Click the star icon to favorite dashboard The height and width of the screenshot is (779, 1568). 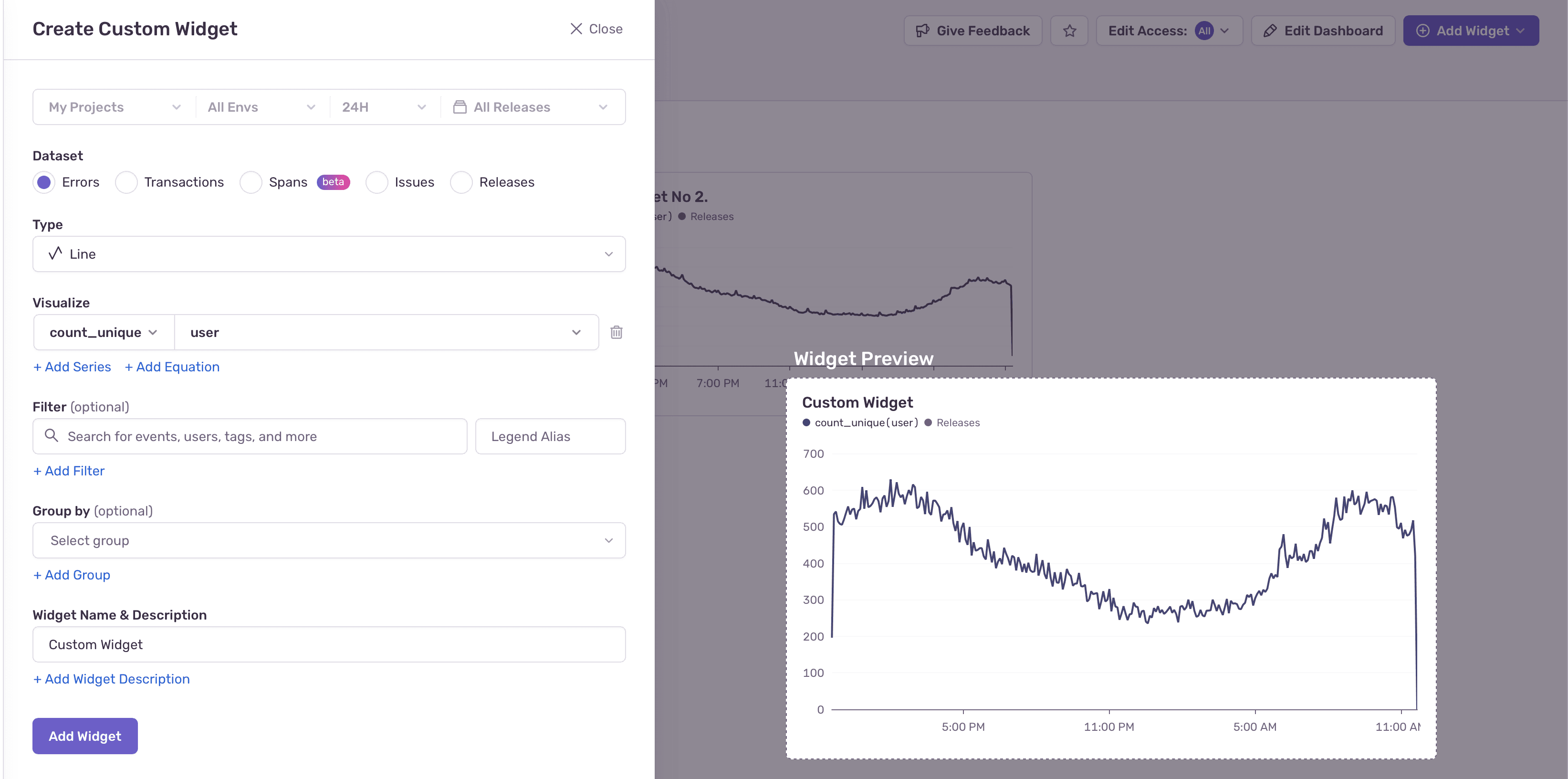tap(1069, 31)
